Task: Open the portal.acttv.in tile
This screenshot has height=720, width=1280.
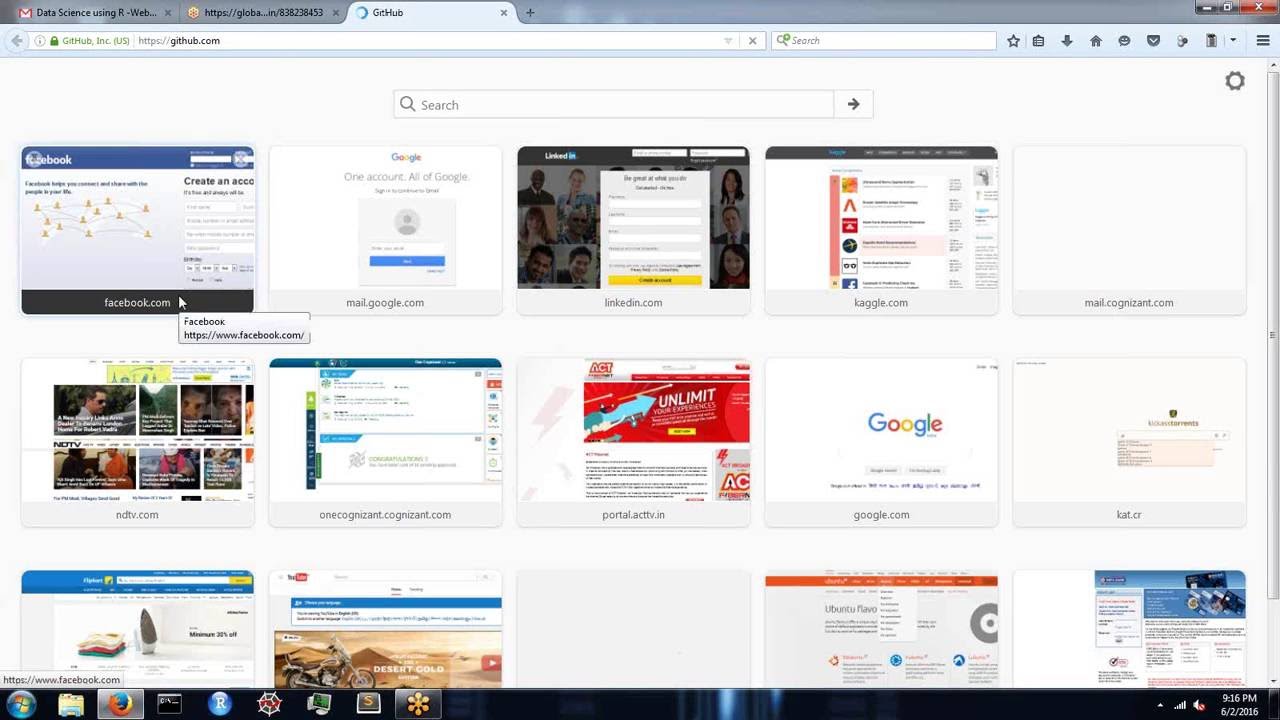Action: 633,442
